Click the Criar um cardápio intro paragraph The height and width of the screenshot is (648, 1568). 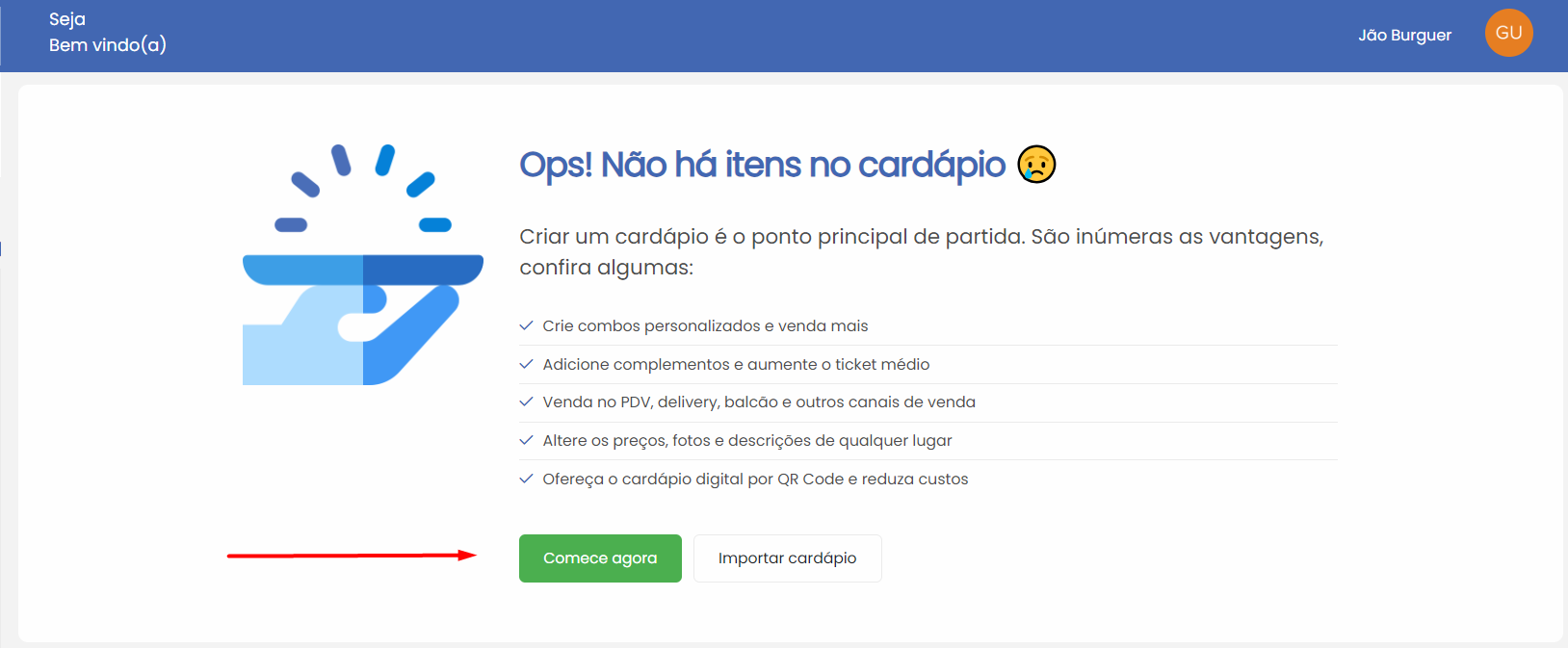tap(922, 251)
